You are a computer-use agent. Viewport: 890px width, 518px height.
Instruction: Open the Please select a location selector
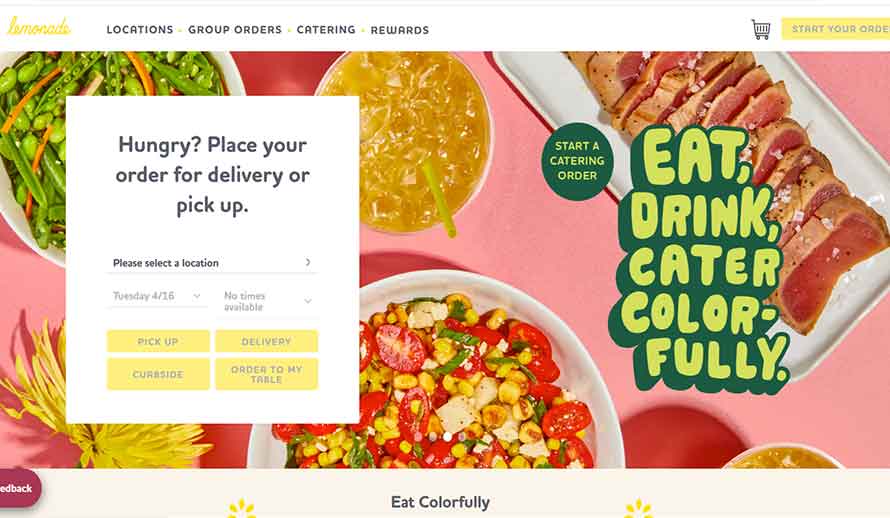pos(212,263)
